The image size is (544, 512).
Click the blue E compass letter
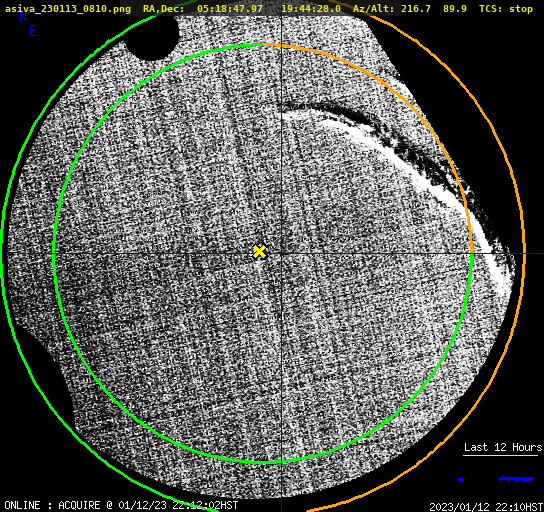(33, 31)
